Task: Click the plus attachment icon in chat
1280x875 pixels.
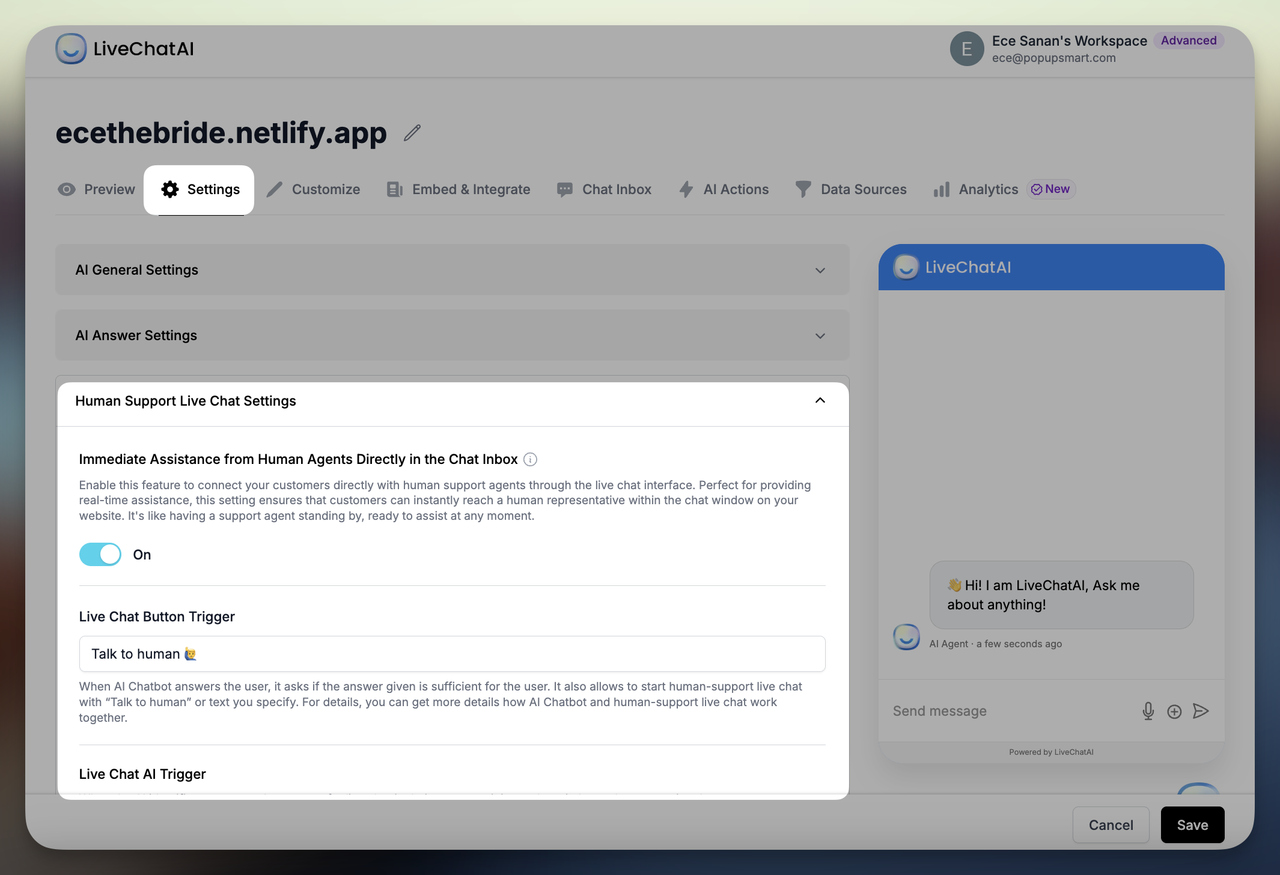Action: click(x=1174, y=711)
